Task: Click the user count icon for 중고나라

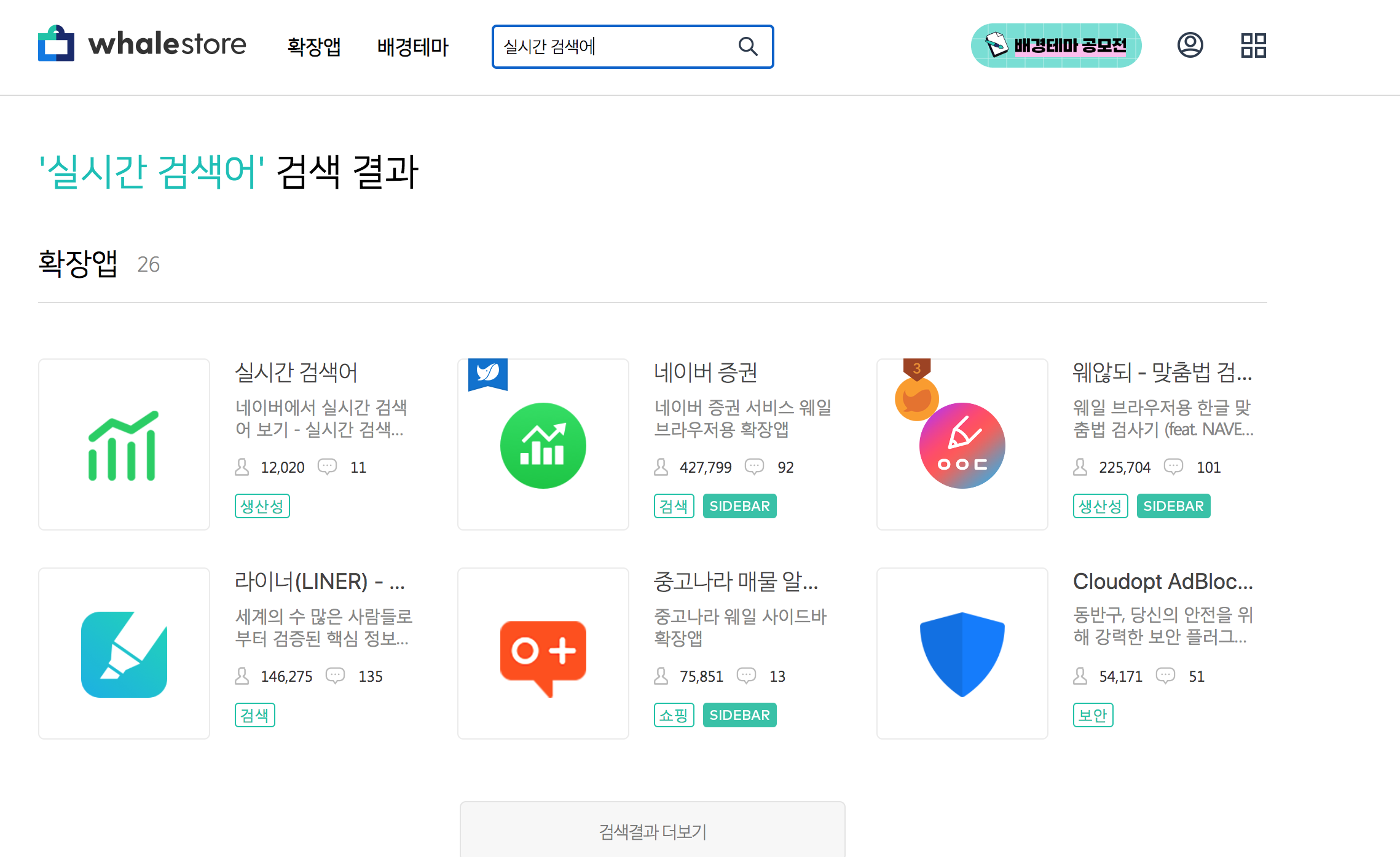Action: [x=661, y=676]
